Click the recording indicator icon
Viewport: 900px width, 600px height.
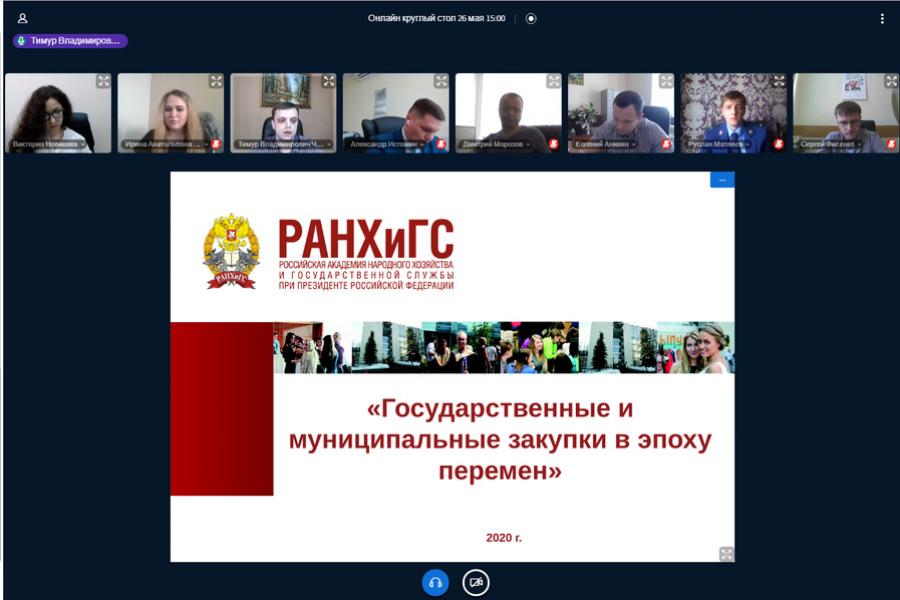531,18
